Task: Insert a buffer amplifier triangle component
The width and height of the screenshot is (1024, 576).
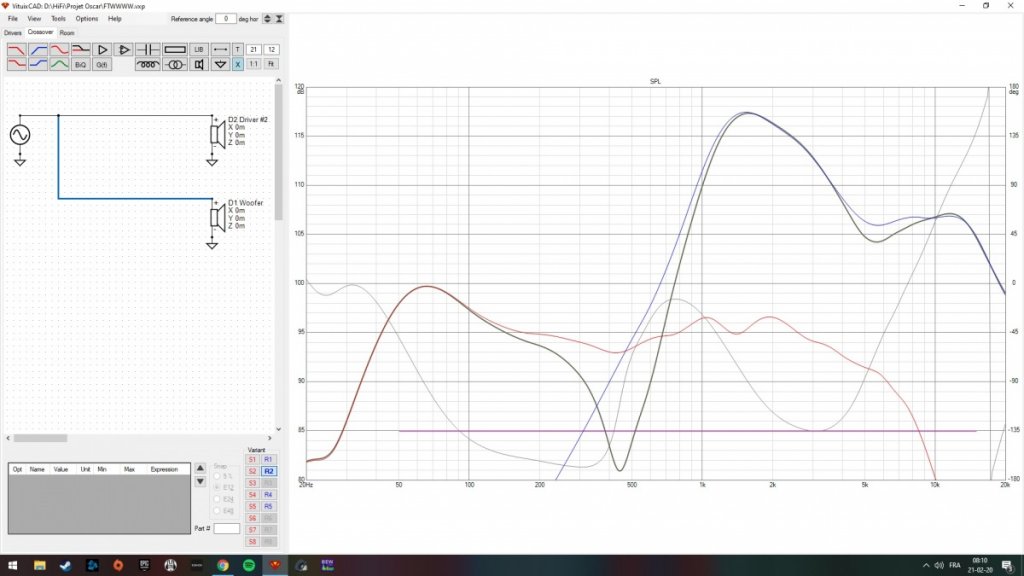Action: [102, 49]
